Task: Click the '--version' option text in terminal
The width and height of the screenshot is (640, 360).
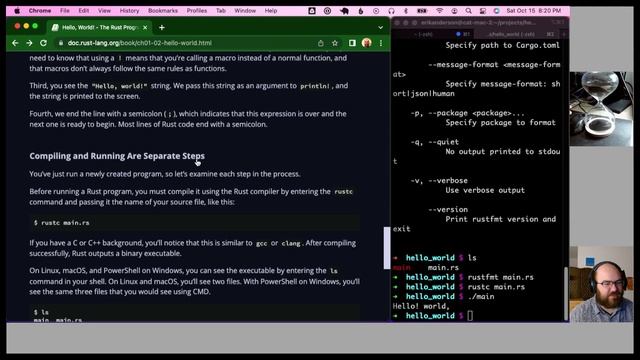Action: pos(448,209)
